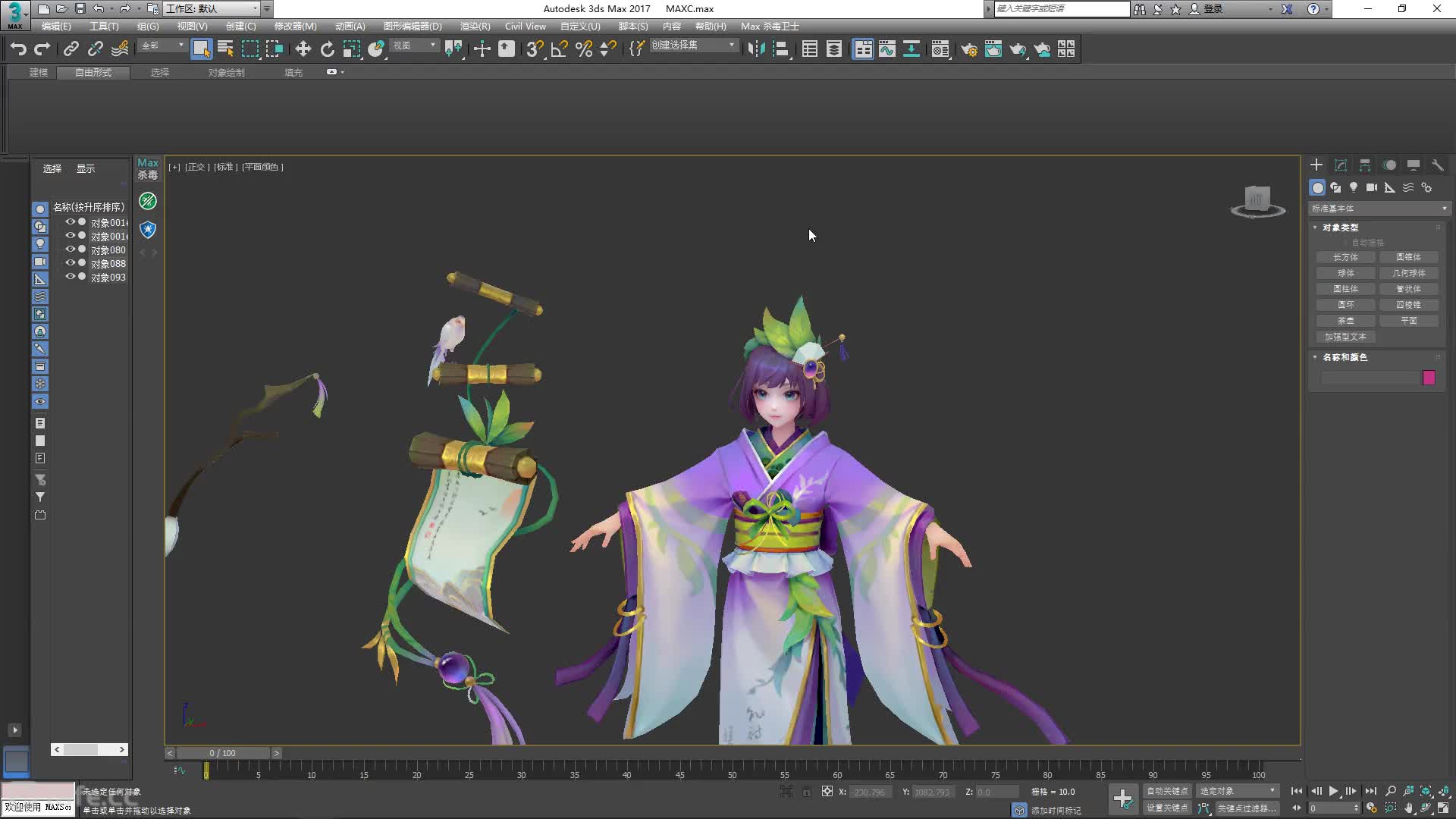Toggle the Ribbon display button
1456x819 pixels.
(863, 49)
